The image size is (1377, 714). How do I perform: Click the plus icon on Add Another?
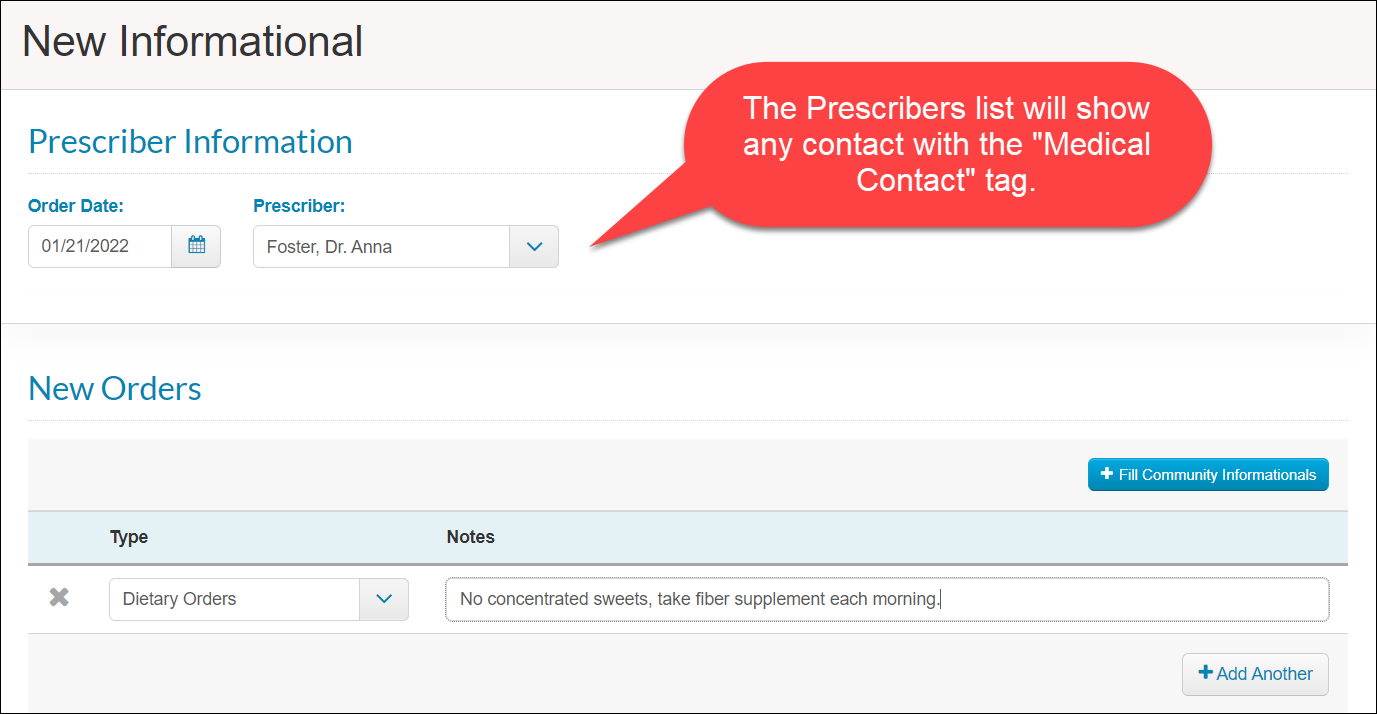coord(1205,673)
